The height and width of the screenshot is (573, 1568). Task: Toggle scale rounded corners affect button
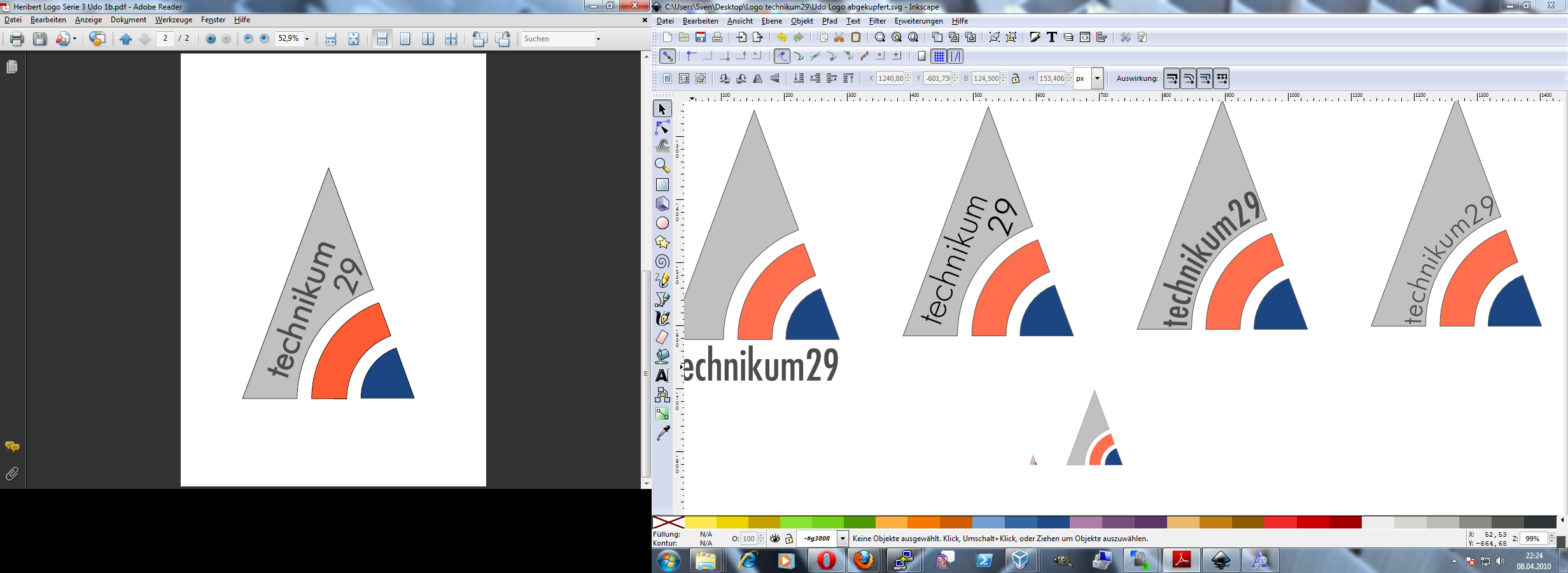point(1188,79)
